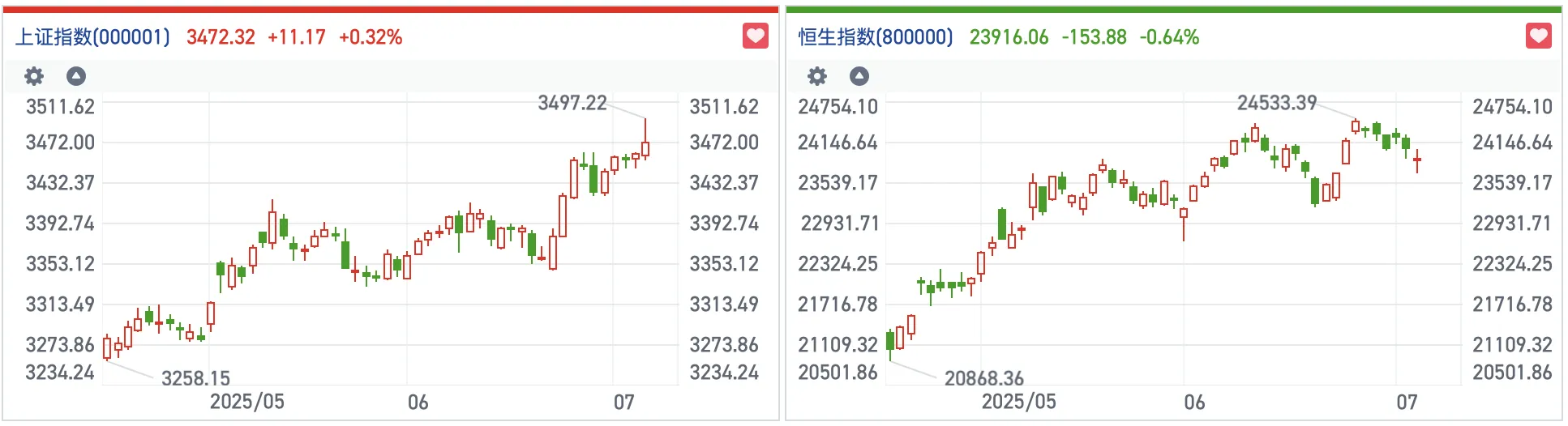
Task: Collapse the 上证指数 chart with the up arrow
Action: 76,76
